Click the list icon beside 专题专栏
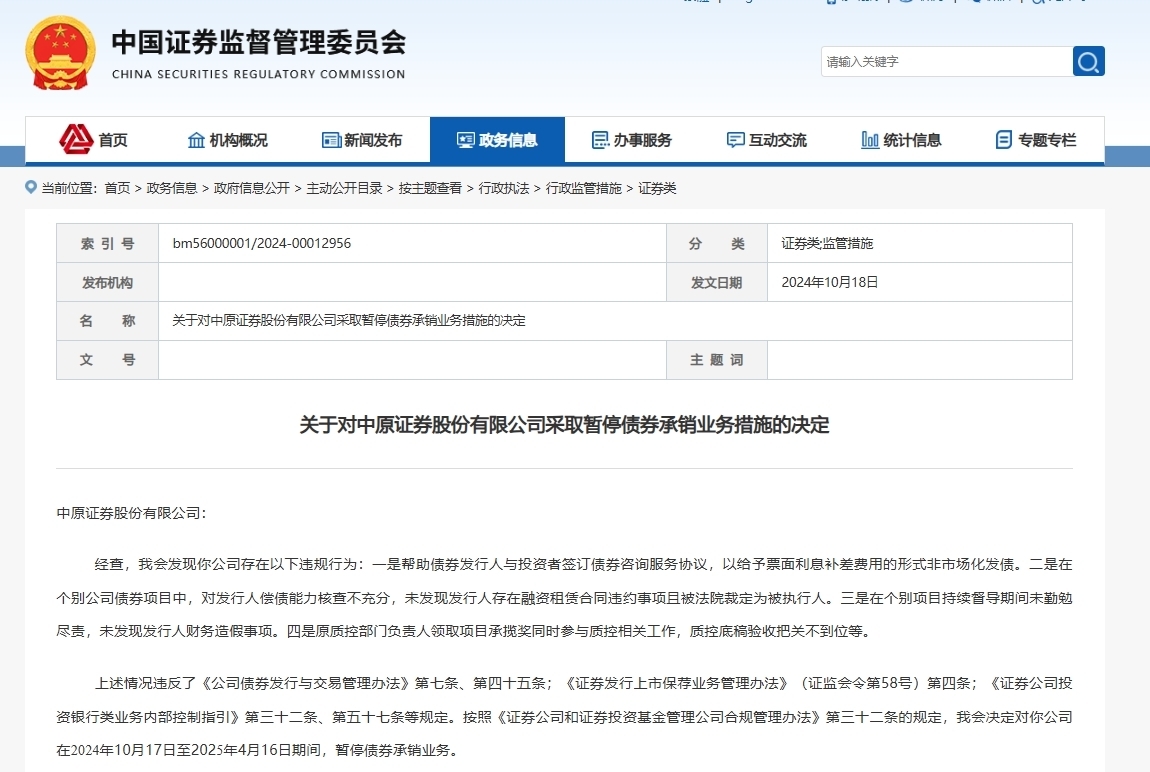The width and height of the screenshot is (1150, 772). (x=1004, y=140)
